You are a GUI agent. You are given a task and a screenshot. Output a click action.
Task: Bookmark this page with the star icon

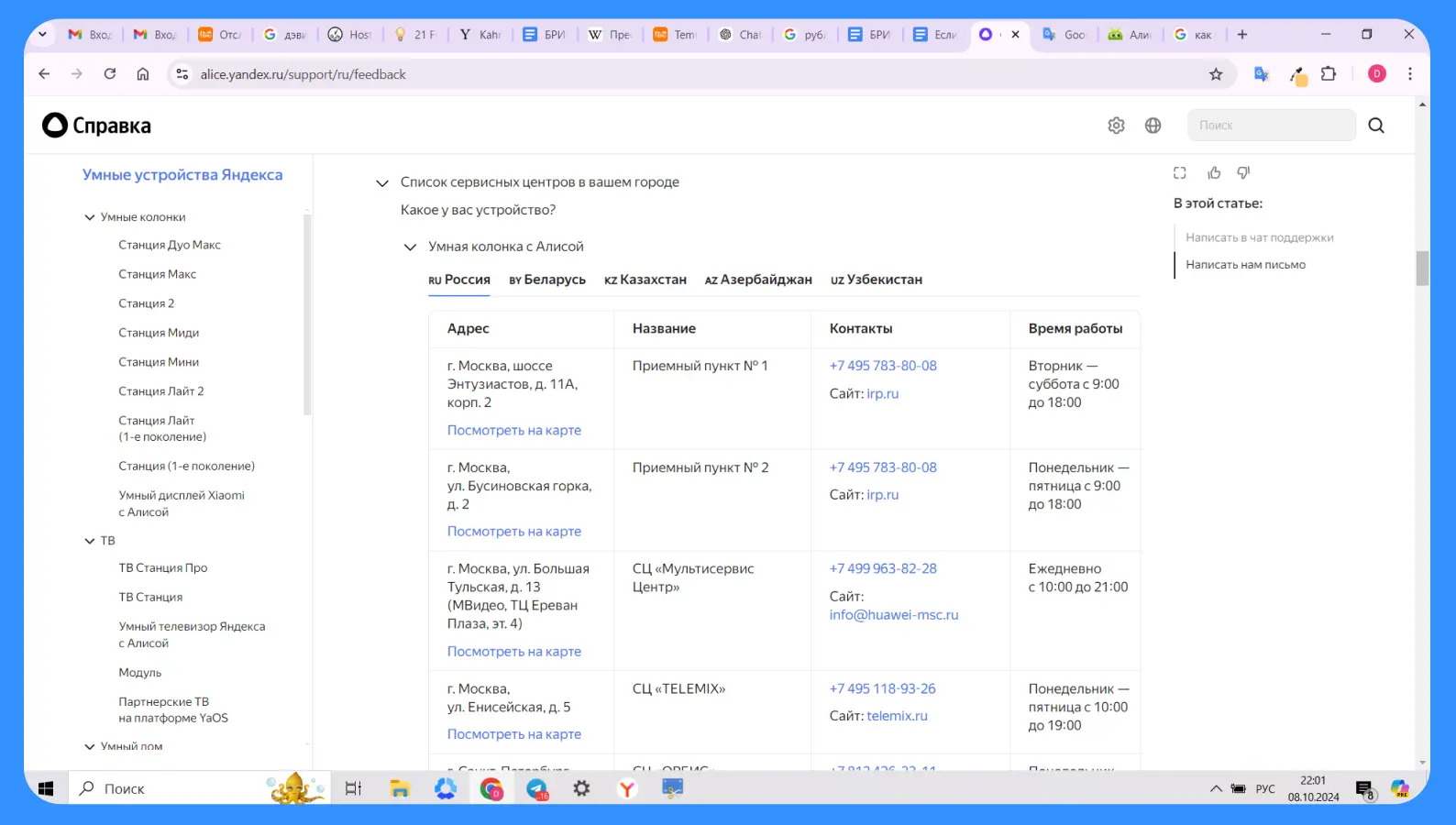1216,74
